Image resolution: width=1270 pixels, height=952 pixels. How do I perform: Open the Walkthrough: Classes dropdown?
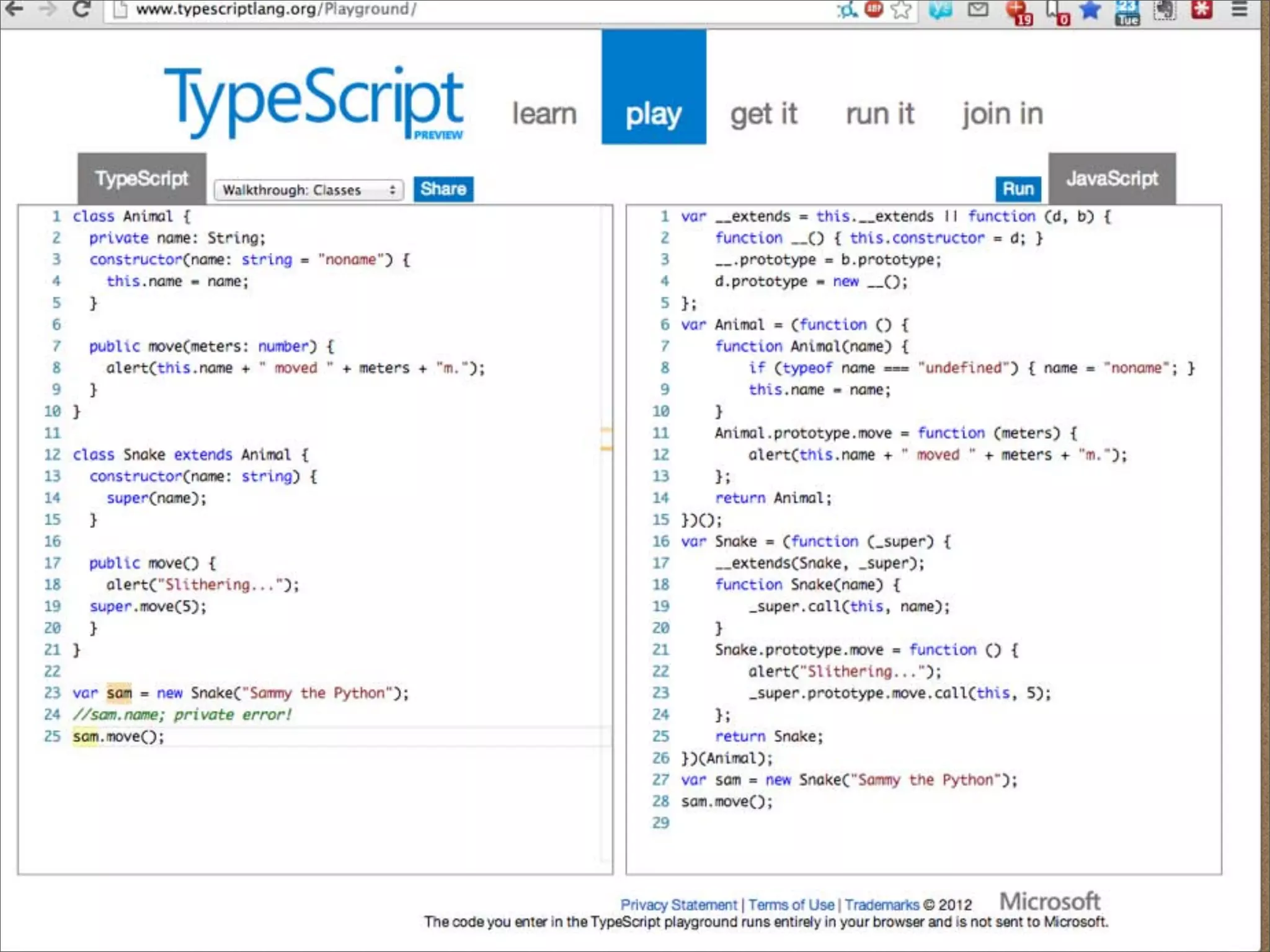308,190
